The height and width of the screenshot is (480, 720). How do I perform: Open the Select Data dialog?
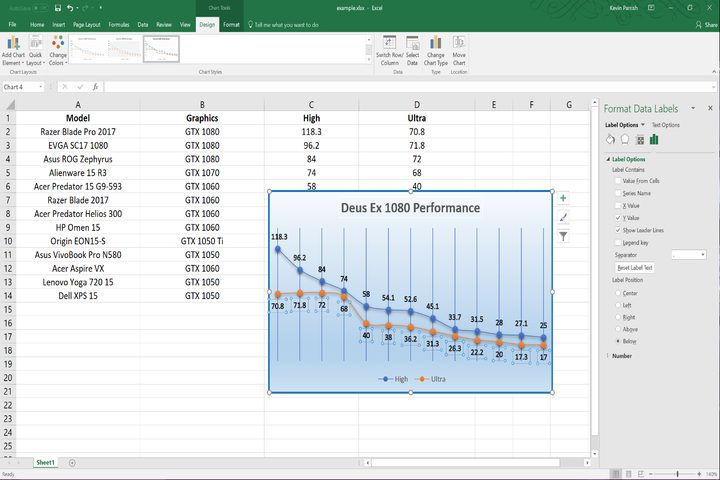coord(412,51)
